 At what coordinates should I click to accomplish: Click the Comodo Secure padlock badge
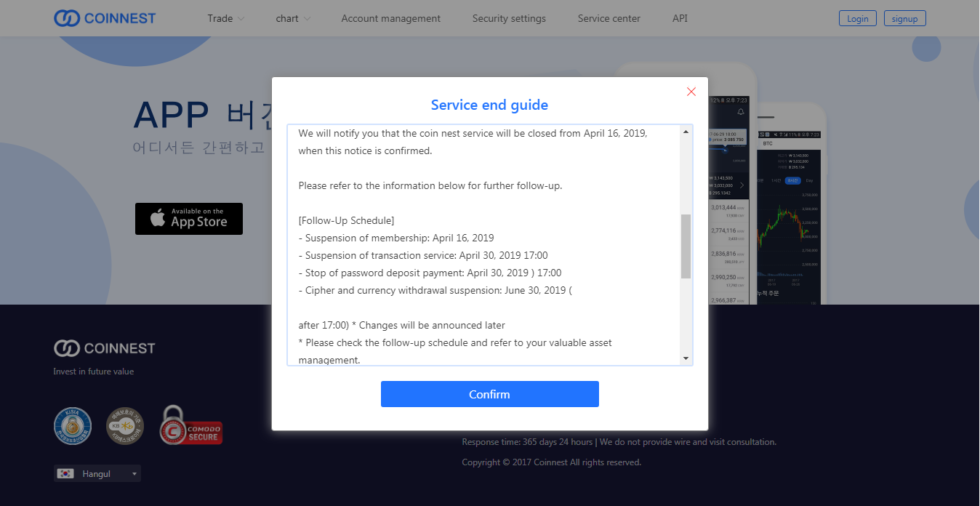click(190, 426)
